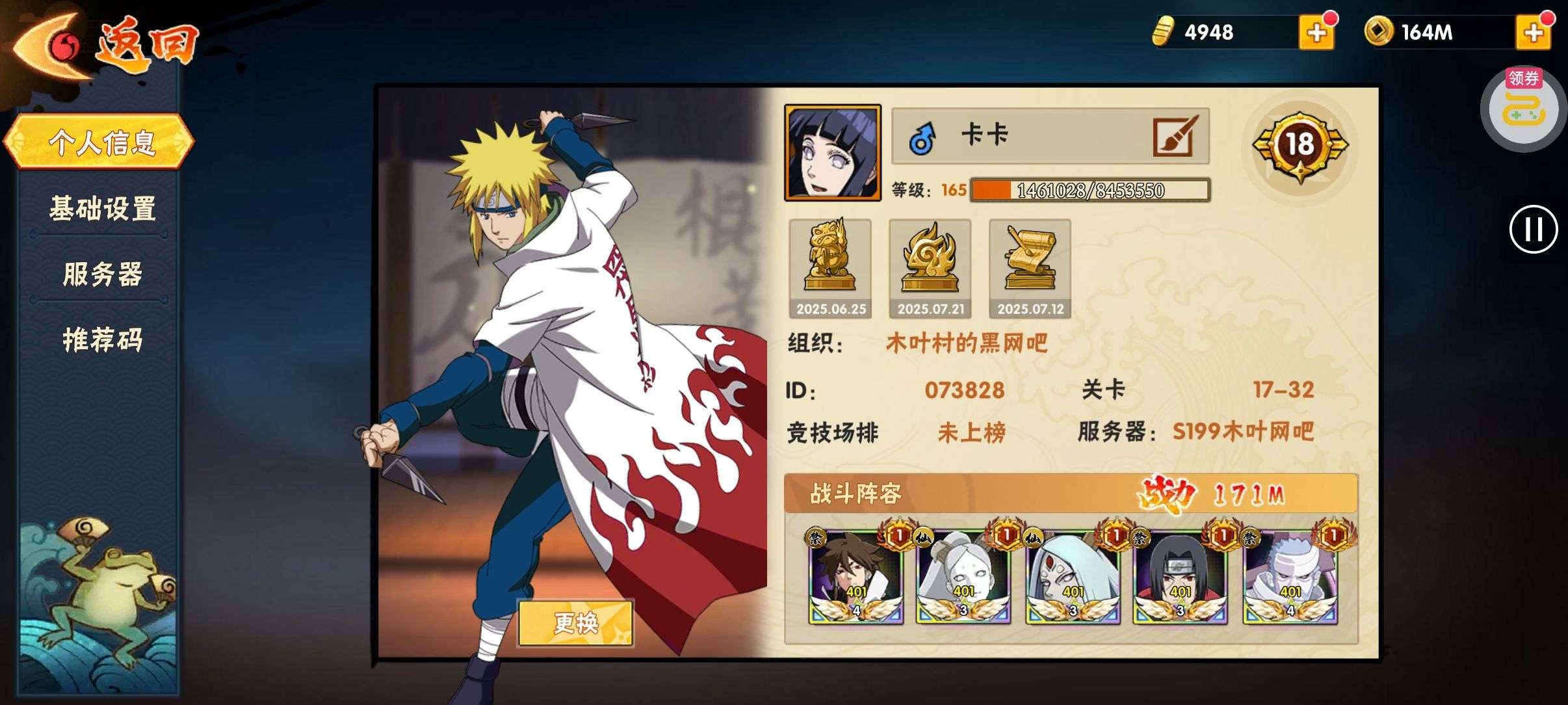Click the Hinata player avatar
The image size is (1568, 705).
(833, 153)
